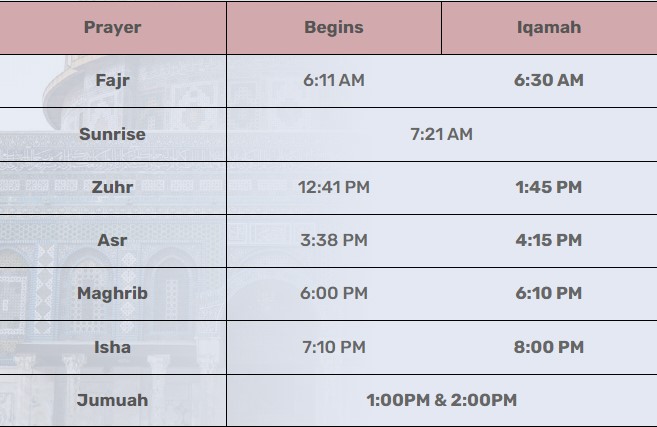
Task: Click Asr Iqamah time 4:15 PM
Action: point(548,240)
